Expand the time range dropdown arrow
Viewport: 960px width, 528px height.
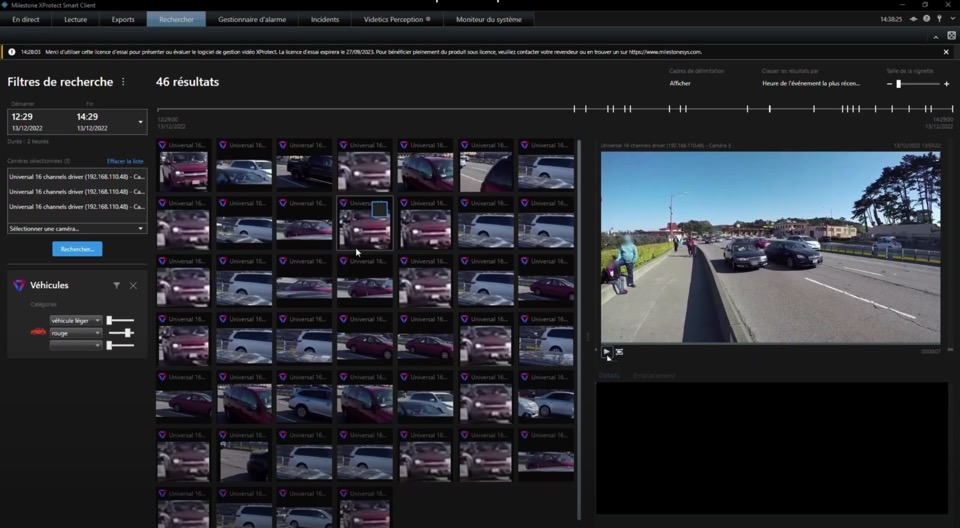[140, 122]
